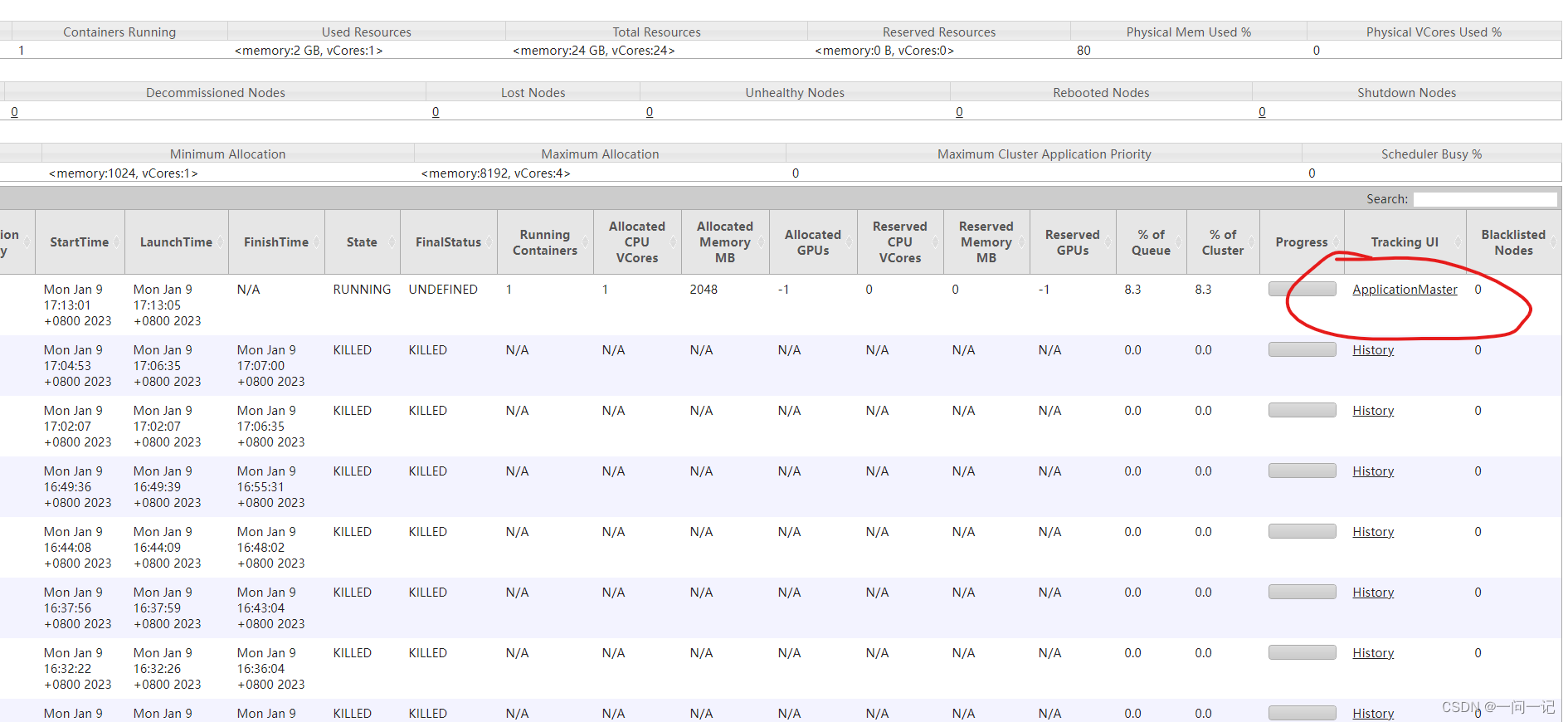This screenshot has width=1568, height=722.
Task: Select the RUNNING state cell
Action: point(362,290)
